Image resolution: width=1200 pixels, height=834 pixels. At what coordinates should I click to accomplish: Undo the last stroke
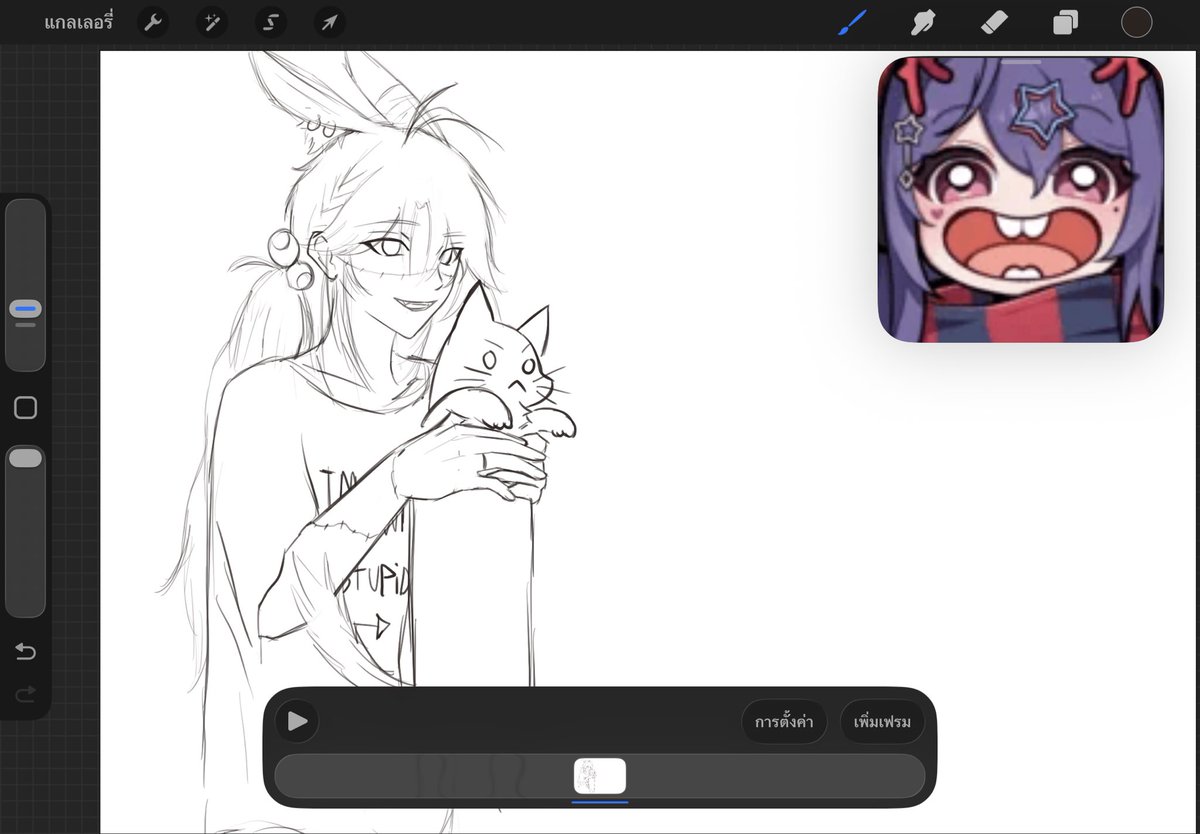click(25, 653)
